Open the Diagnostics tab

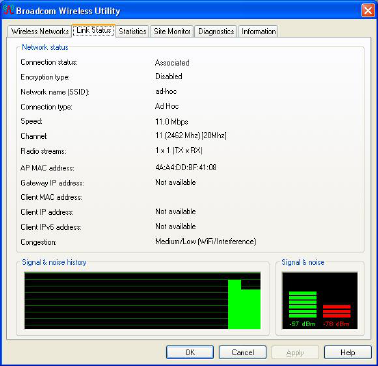coord(216,31)
